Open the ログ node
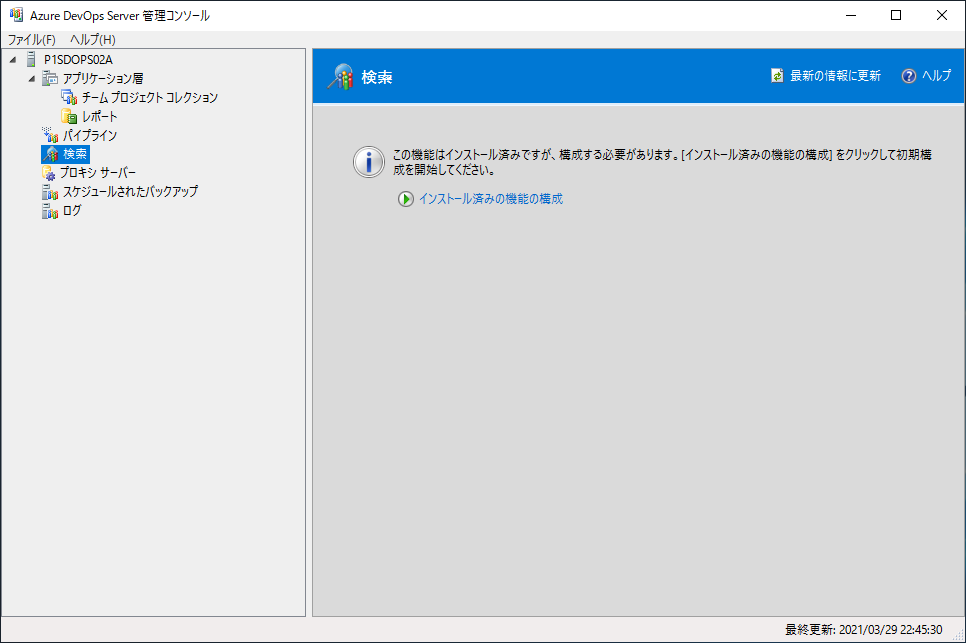Viewport: 966px width, 643px height. pos(72,211)
